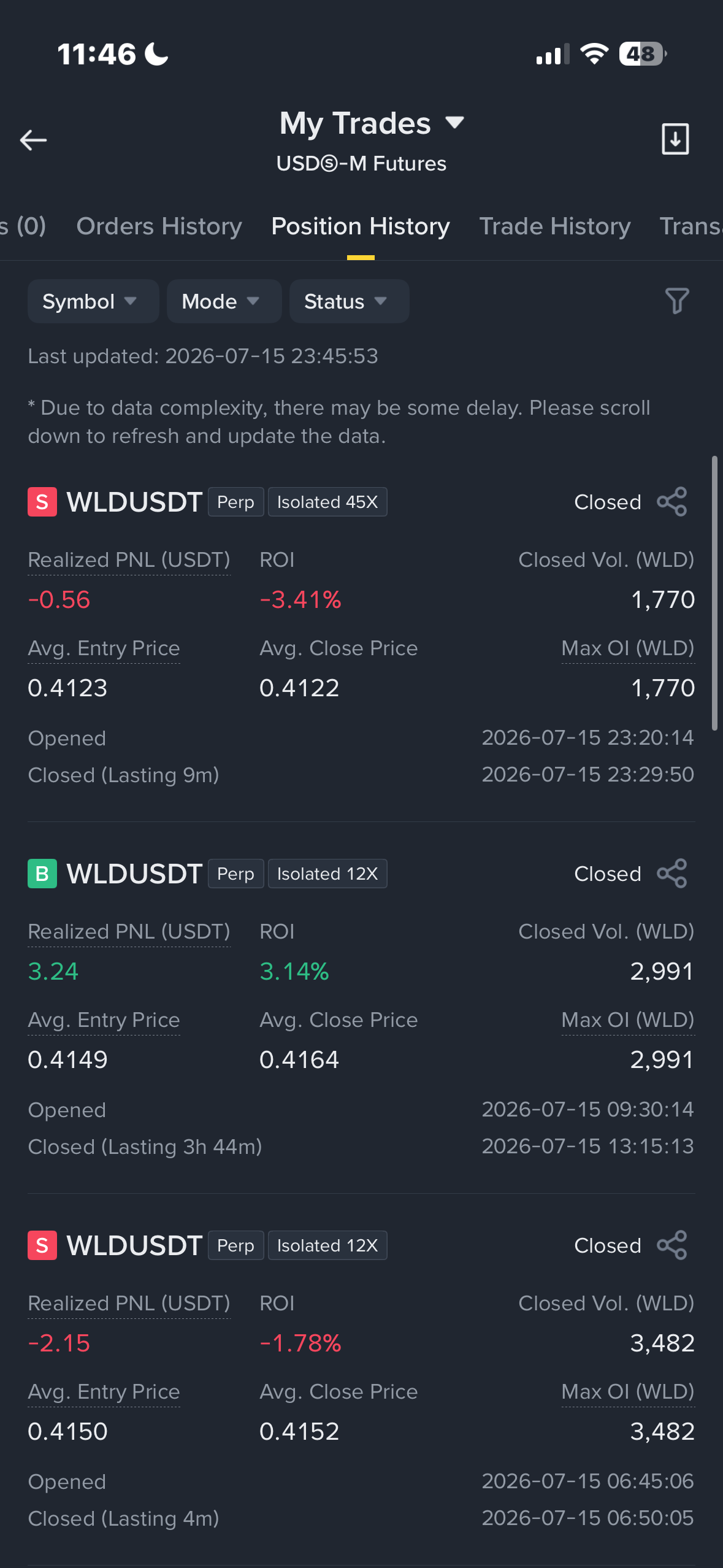
Task: Open the Status filter dropdown
Action: (x=349, y=301)
